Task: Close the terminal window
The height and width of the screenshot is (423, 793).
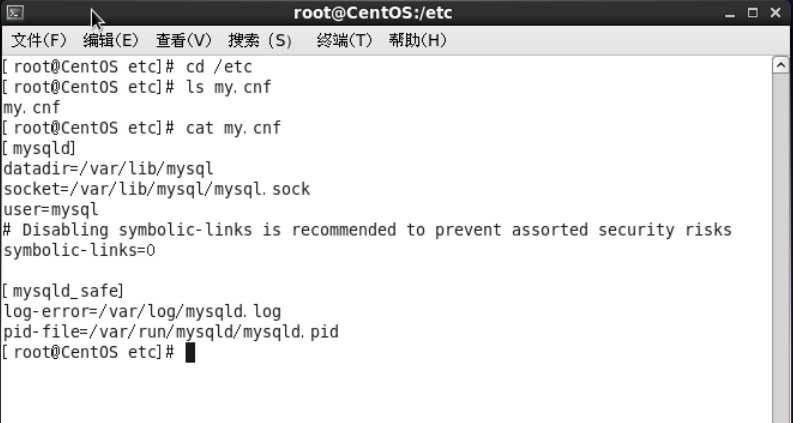Action: pos(776,13)
